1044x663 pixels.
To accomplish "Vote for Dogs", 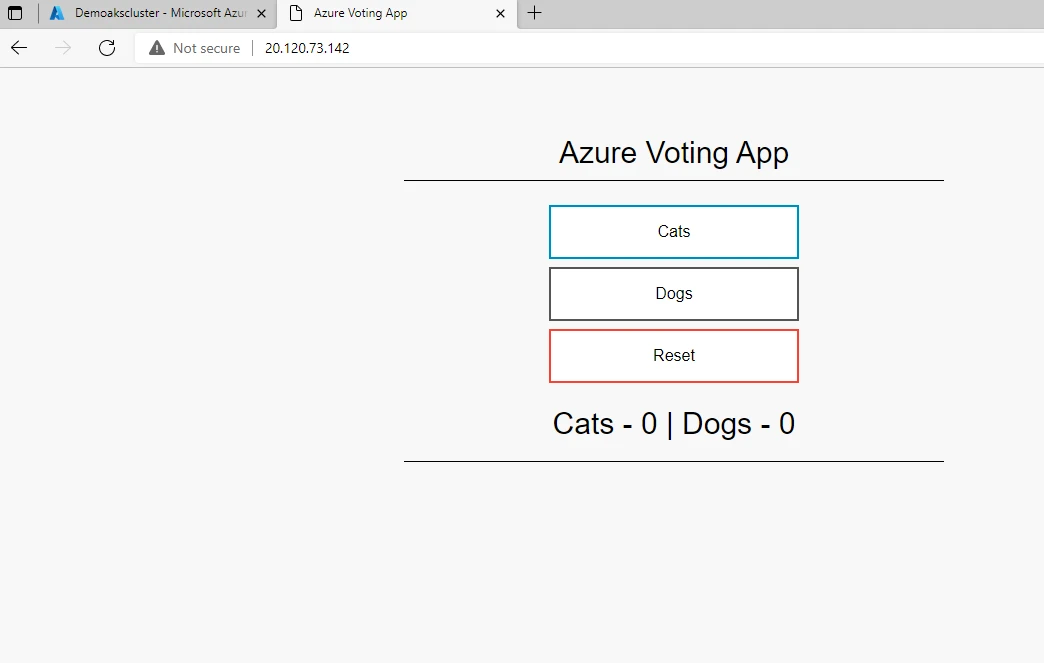I will point(673,293).
